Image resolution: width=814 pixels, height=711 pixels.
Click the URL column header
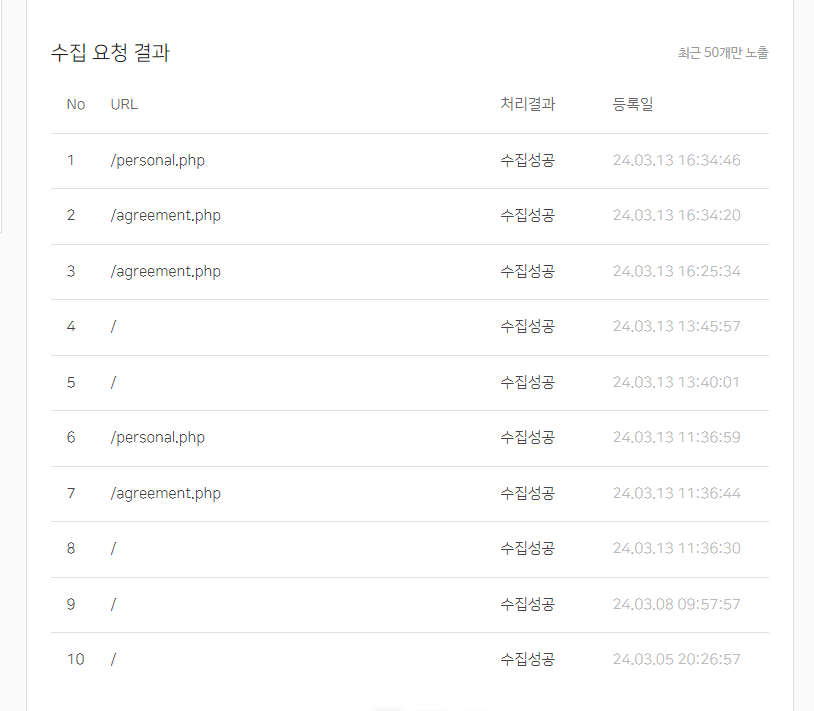coord(124,104)
